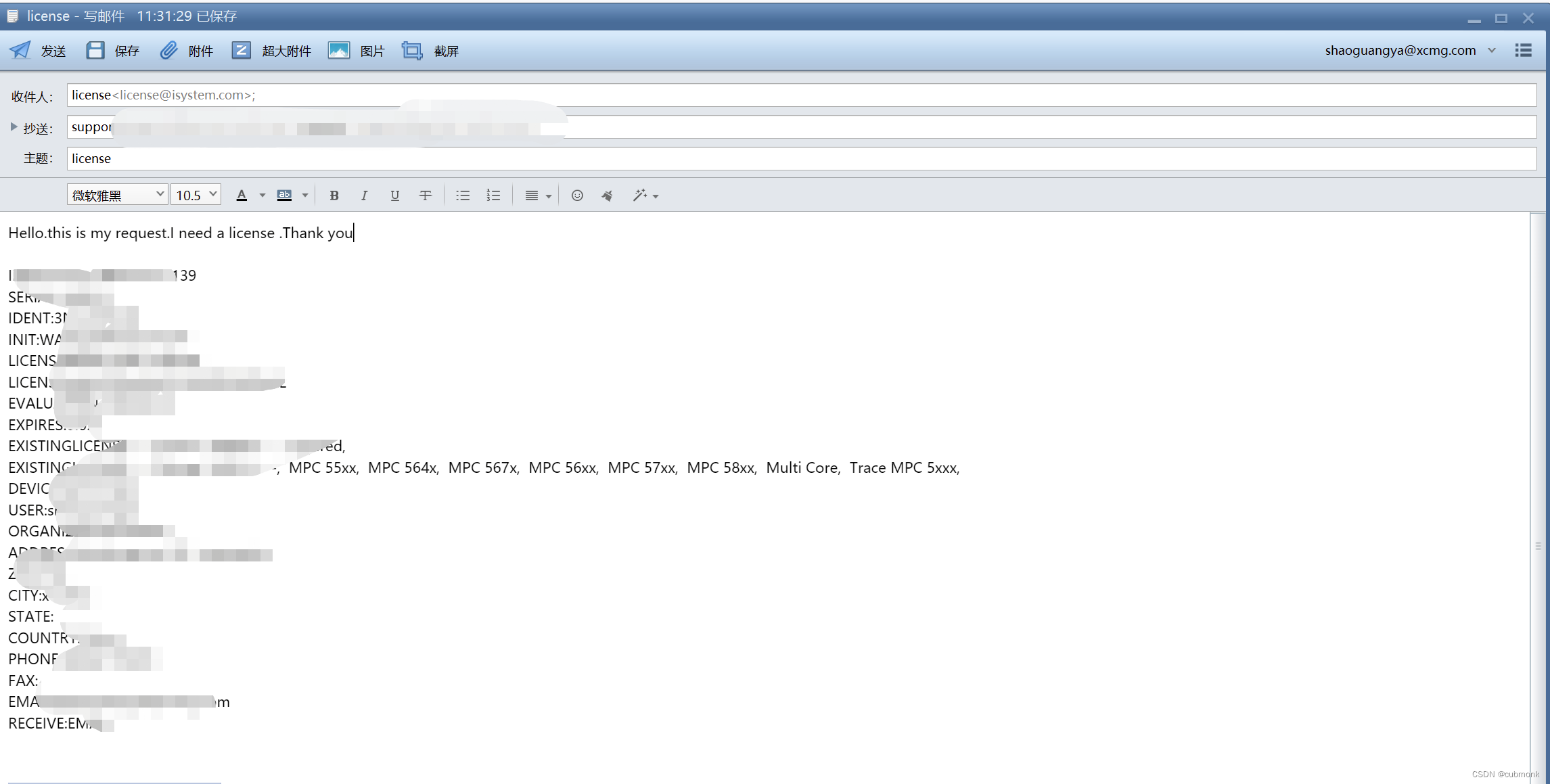Open the magic wand dropdown arrow
This screenshot has width=1550, height=784.
(656, 196)
